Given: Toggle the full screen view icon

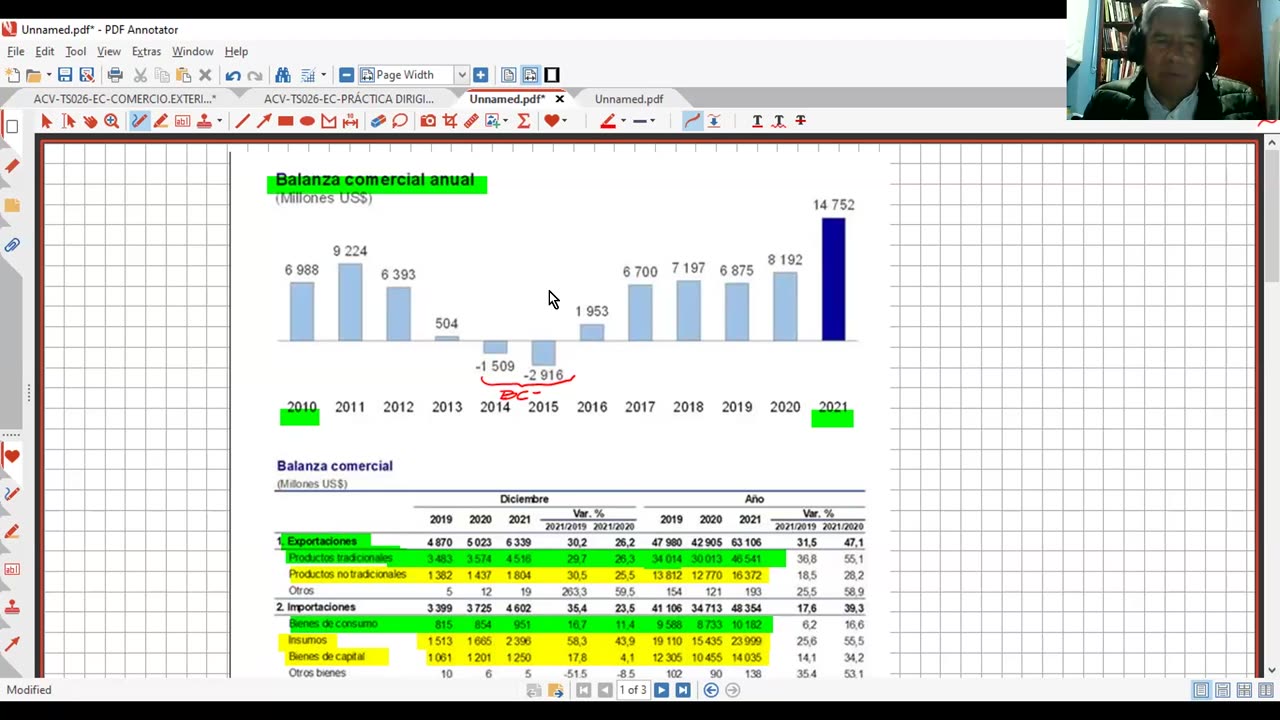Looking at the screenshot, I should point(551,75).
